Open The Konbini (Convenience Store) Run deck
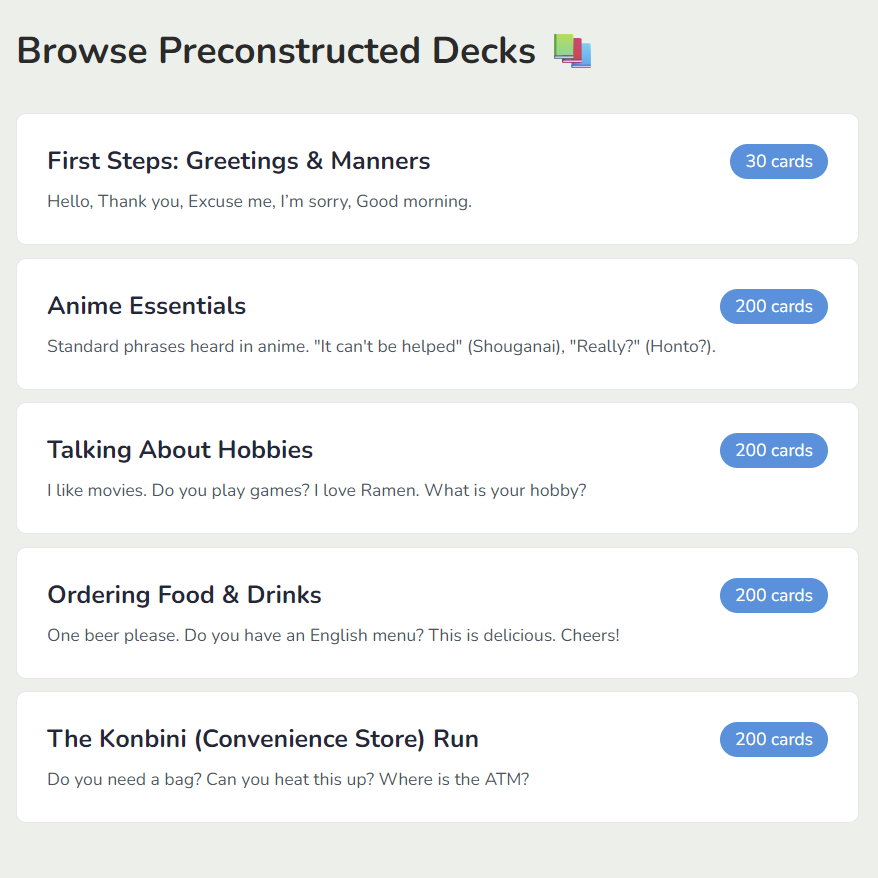 pyautogui.click(x=262, y=739)
